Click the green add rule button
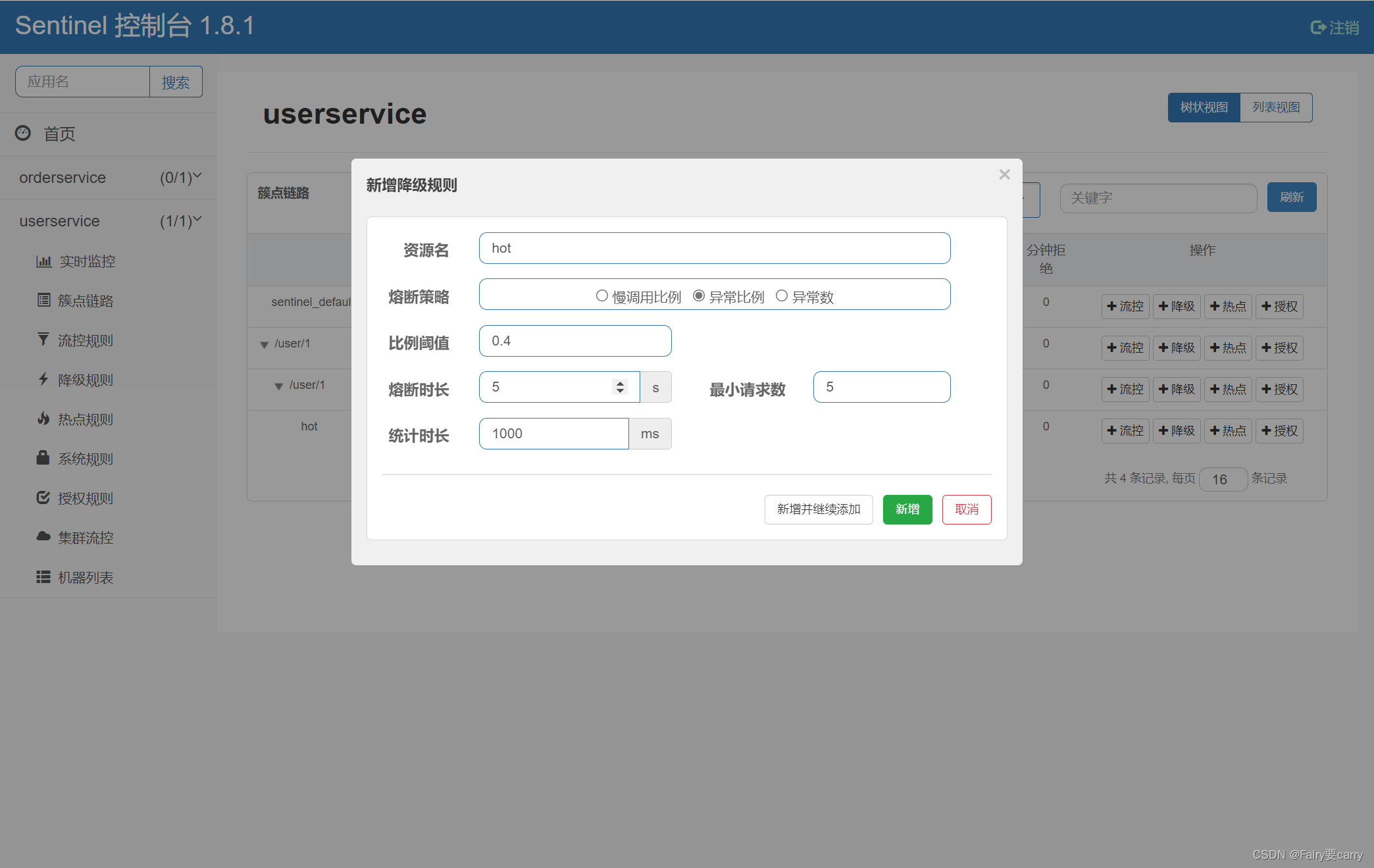This screenshot has height=868, width=1374. pyautogui.click(x=907, y=509)
